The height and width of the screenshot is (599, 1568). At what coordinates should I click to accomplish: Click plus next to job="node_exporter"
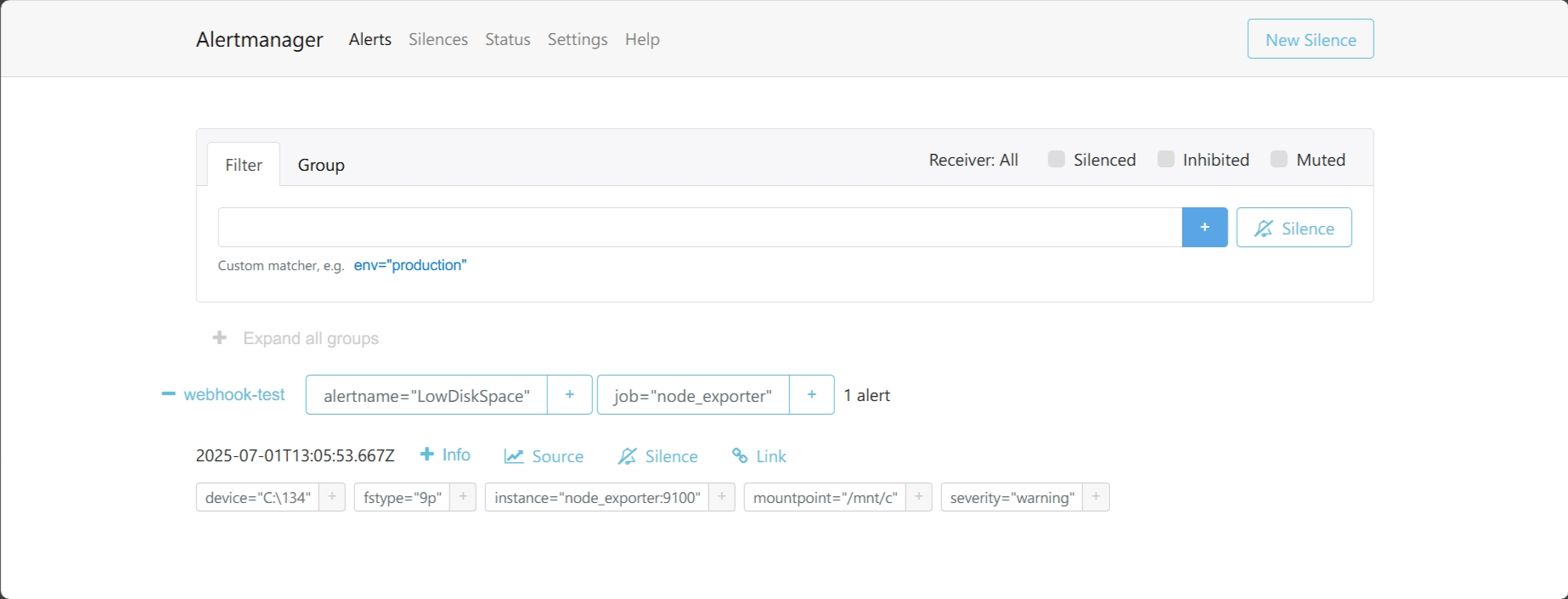[x=812, y=395]
